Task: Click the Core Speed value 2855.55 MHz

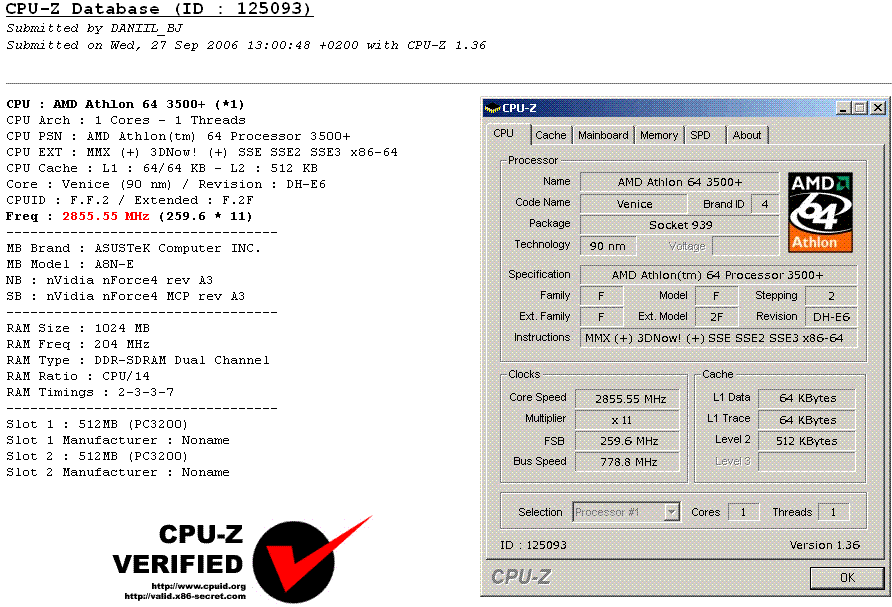Action: [627, 399]
